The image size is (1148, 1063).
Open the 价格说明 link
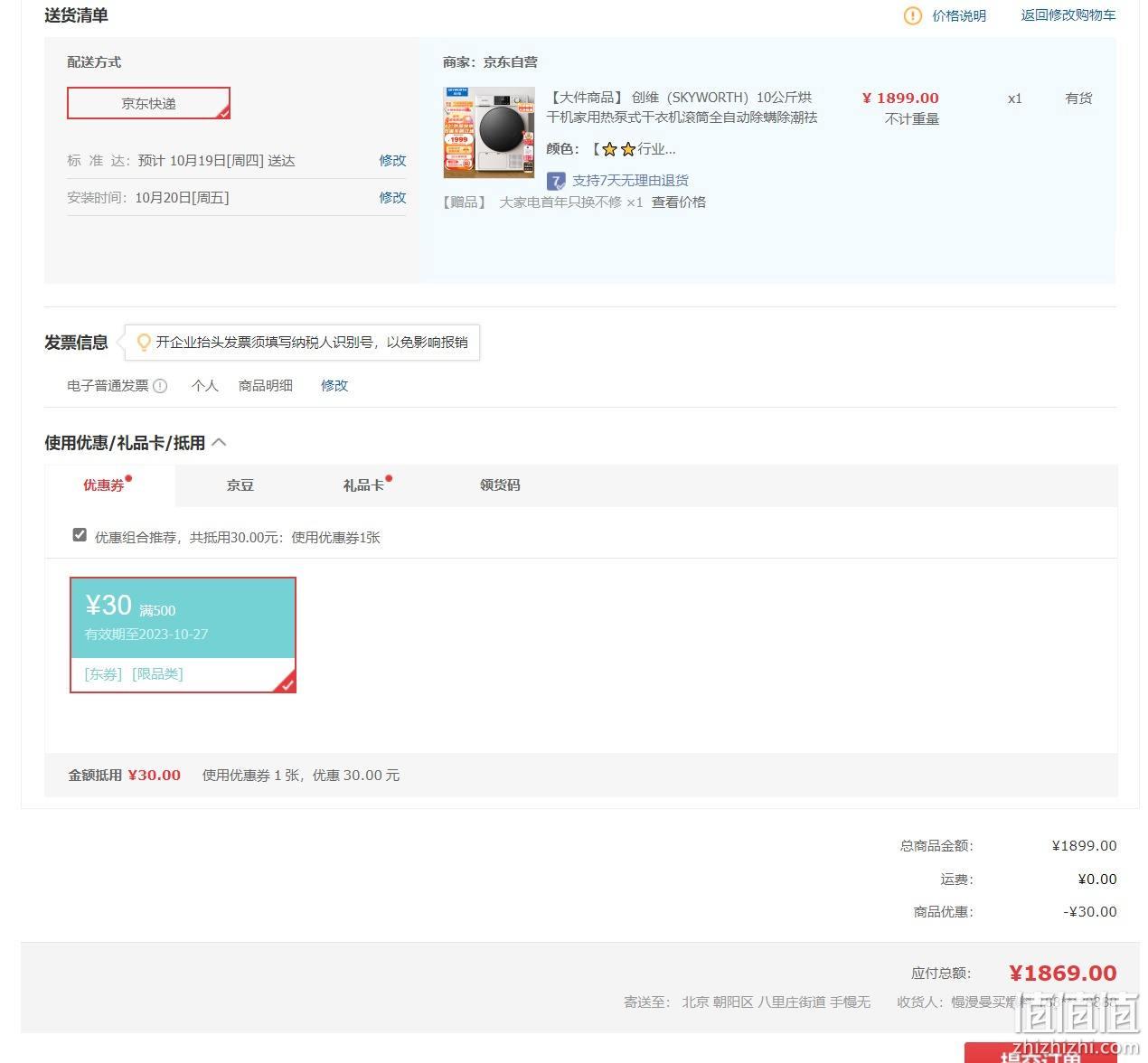(x=959, y=15)
